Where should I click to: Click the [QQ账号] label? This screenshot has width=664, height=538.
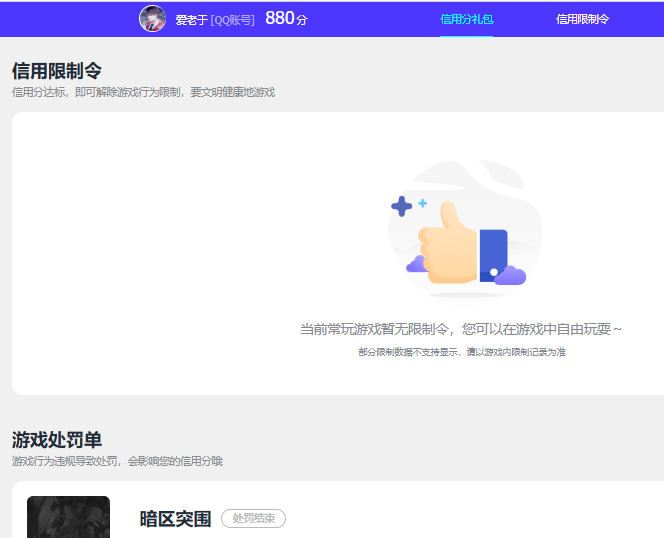[232, 20]
